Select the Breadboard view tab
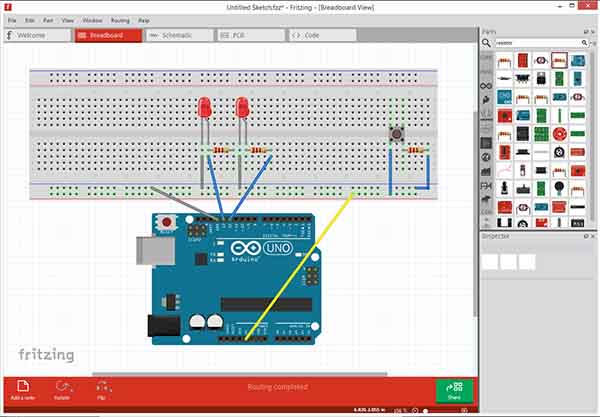The height and width of the screenshot is (417, 600). click(x=109, y=35)
